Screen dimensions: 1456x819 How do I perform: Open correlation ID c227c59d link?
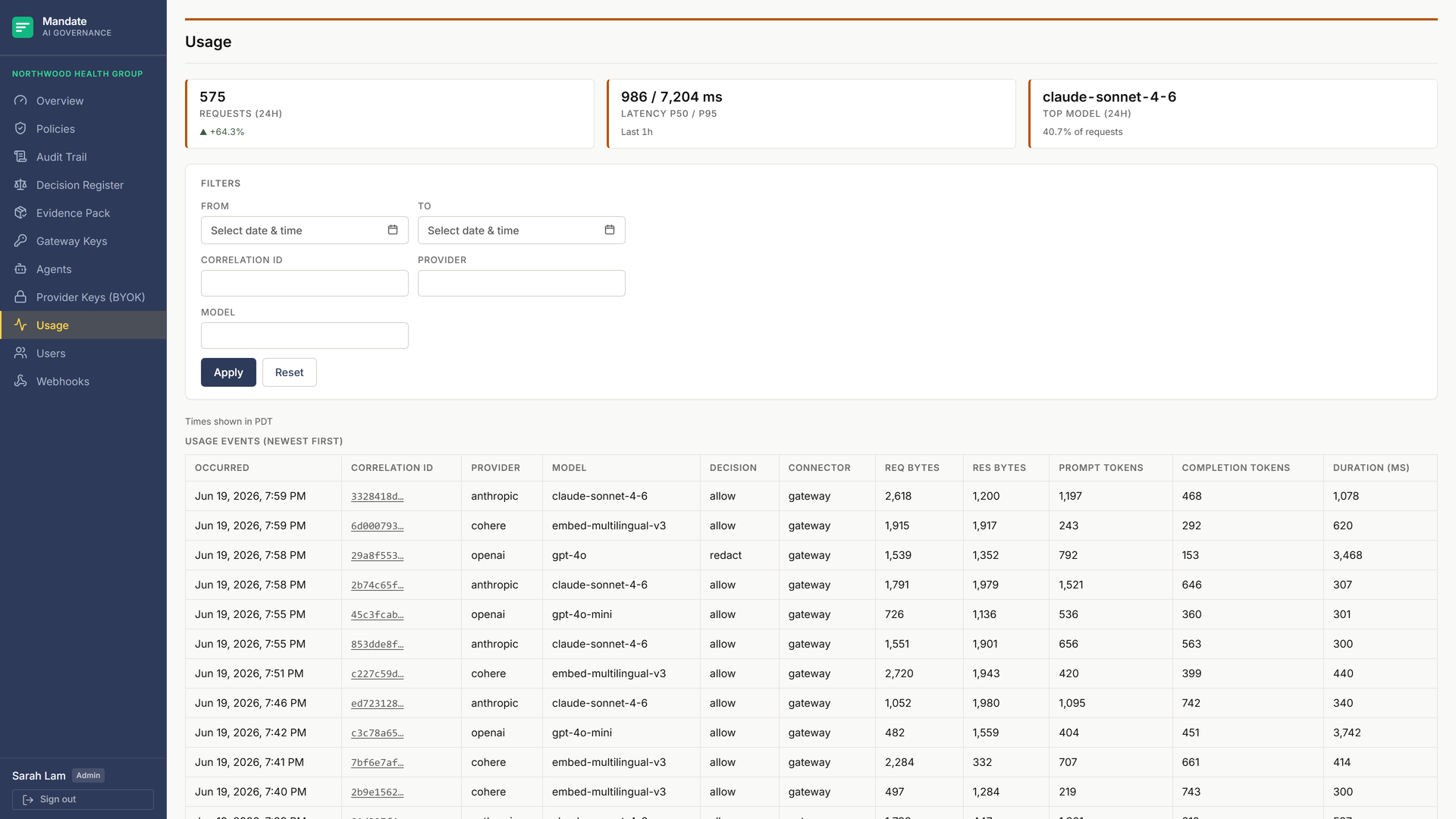(377, 674)
